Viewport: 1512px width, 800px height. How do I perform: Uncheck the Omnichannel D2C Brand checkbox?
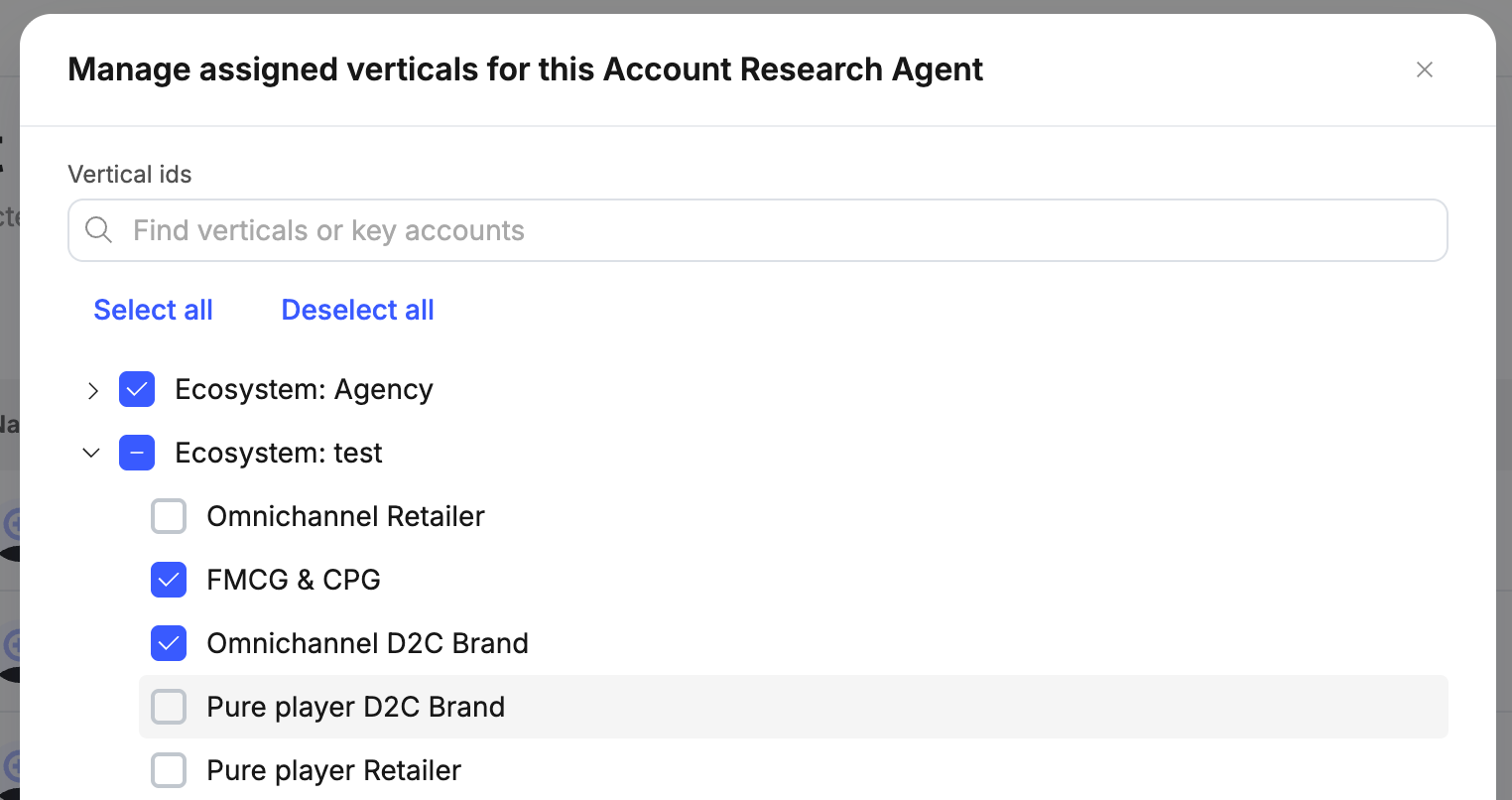pos(169,643)
